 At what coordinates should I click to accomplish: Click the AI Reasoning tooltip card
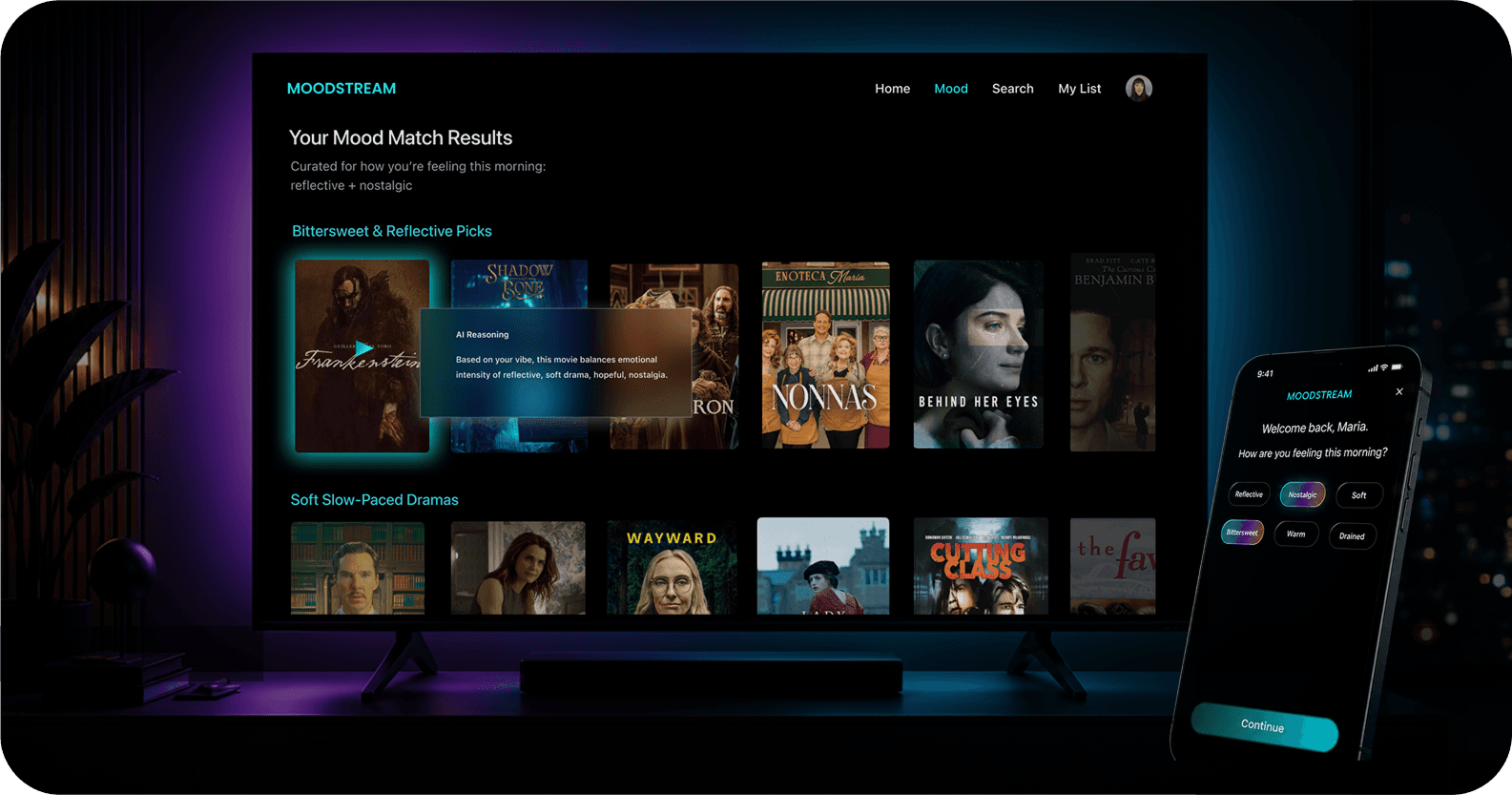click(556, 363)
